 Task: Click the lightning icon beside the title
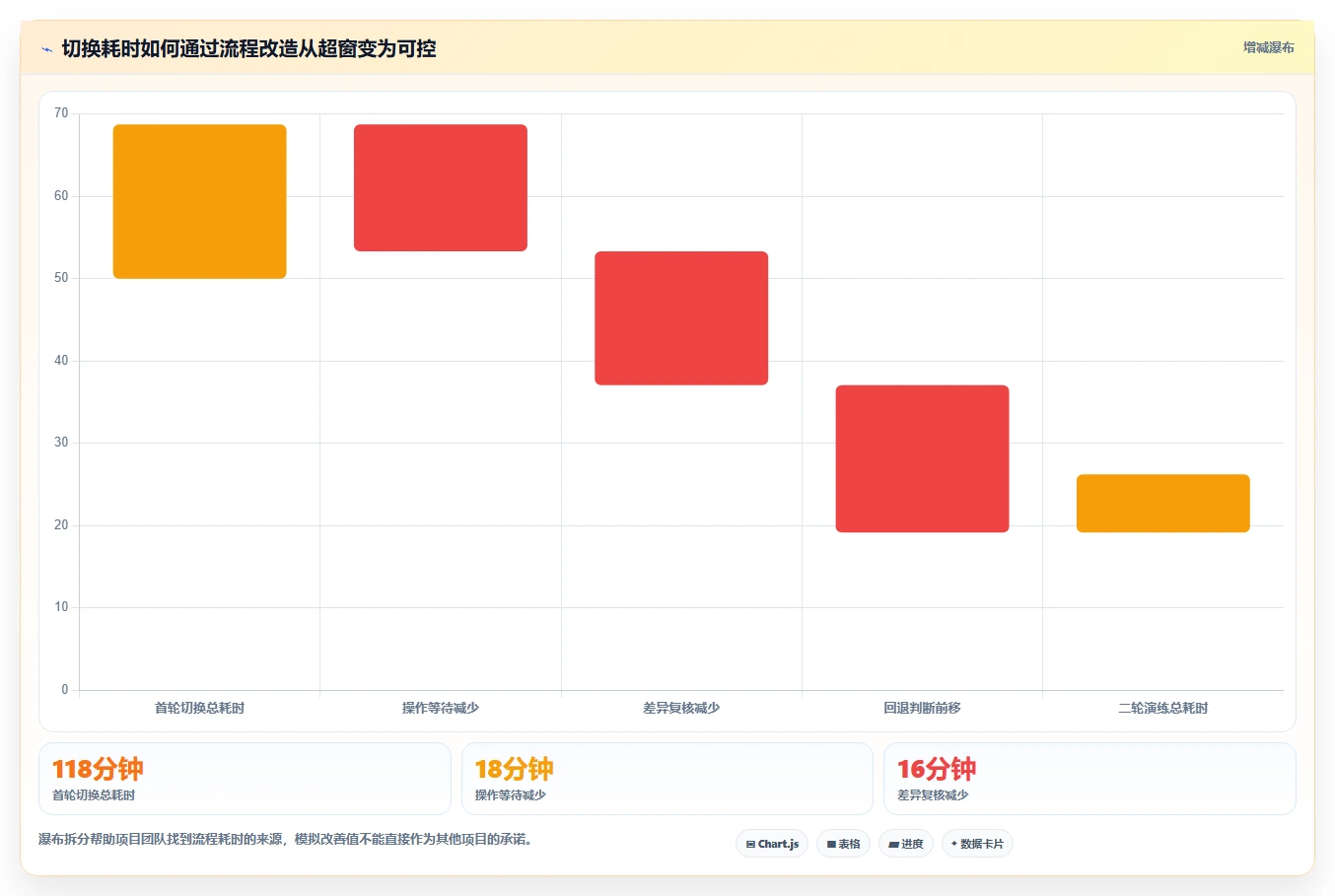click(x=46, y=48)
